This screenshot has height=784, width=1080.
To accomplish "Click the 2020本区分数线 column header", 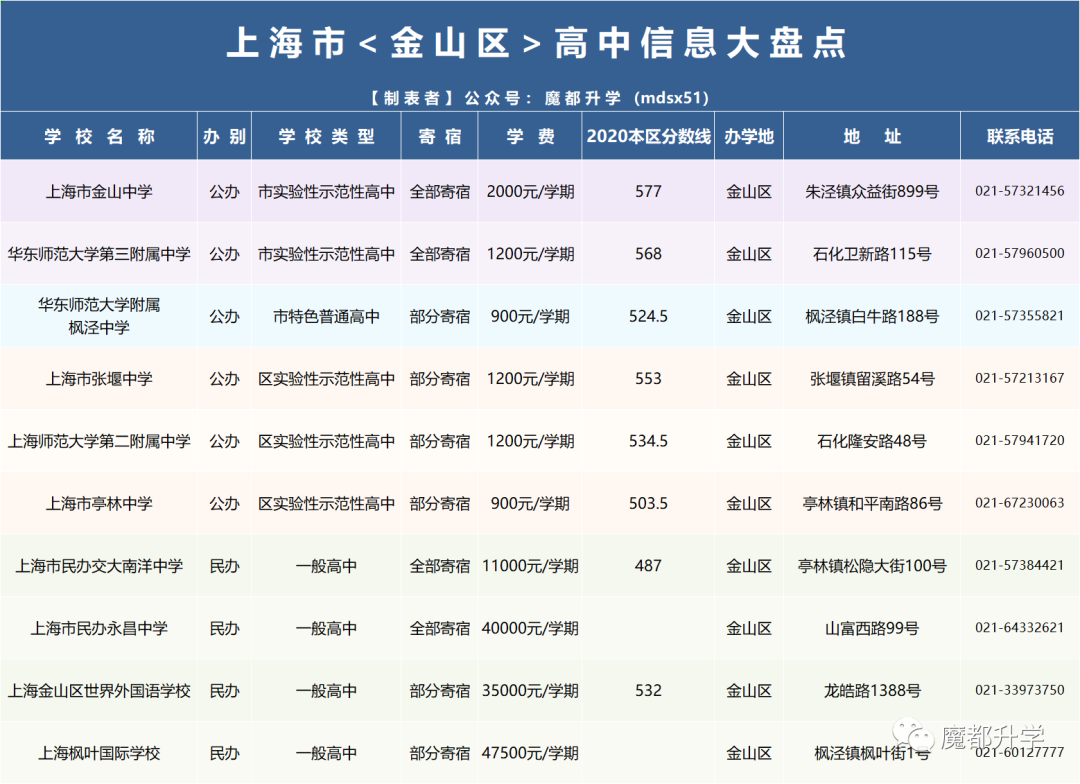I will point(648,136).
